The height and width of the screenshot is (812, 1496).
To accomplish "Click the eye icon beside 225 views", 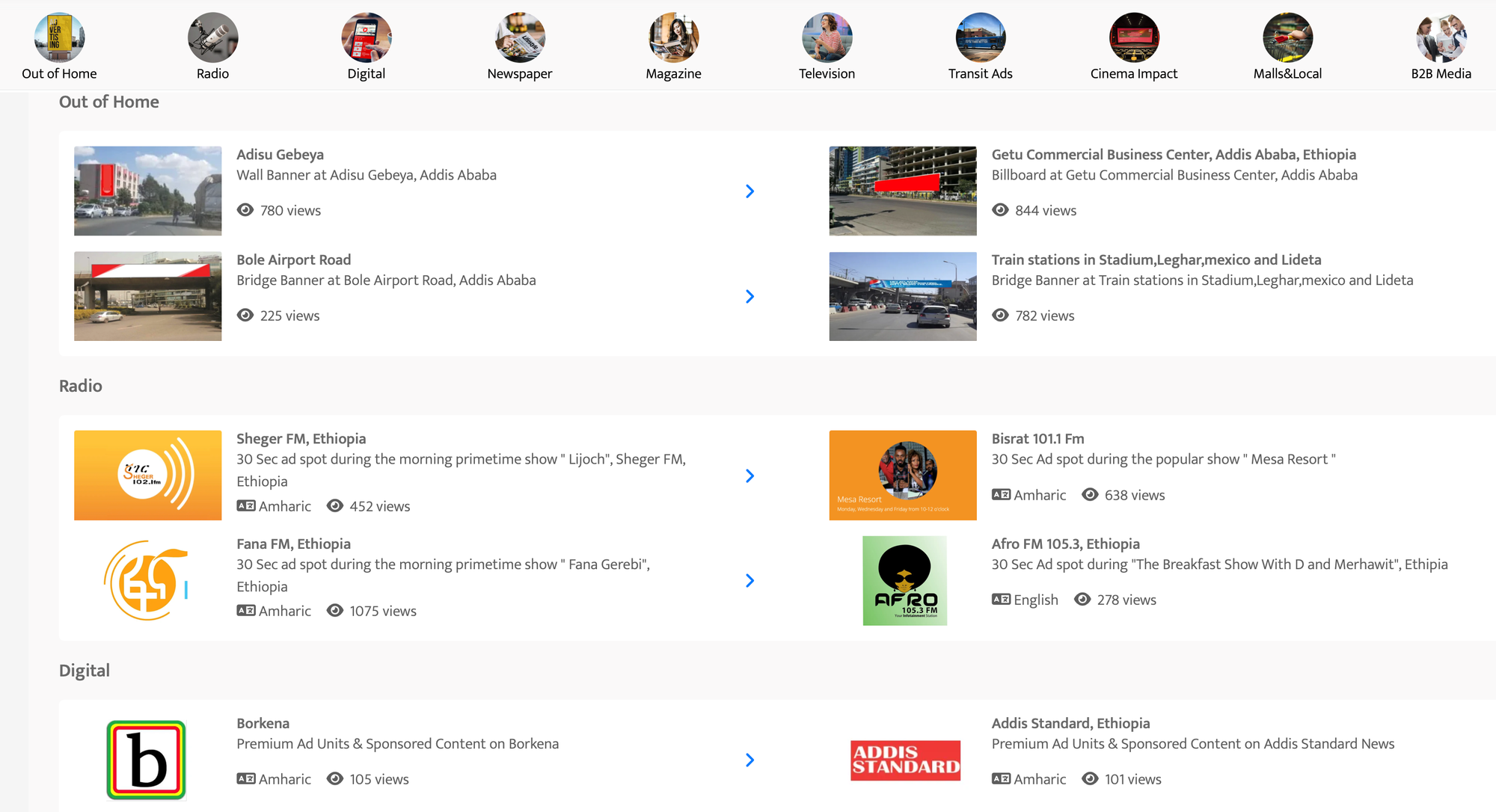I will tap(245, 316).
